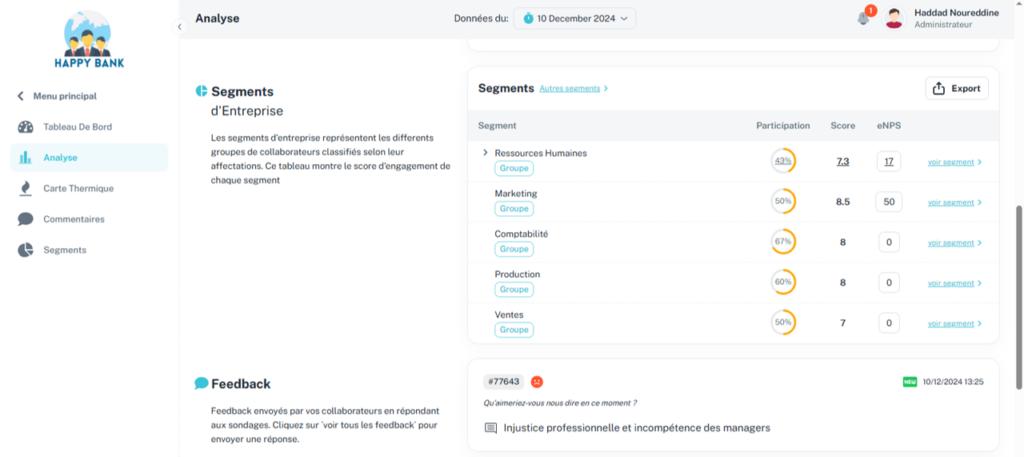Click voir segment for Marketing
This screenshot has height=457, width=1024.
click(x=954, y=202)
